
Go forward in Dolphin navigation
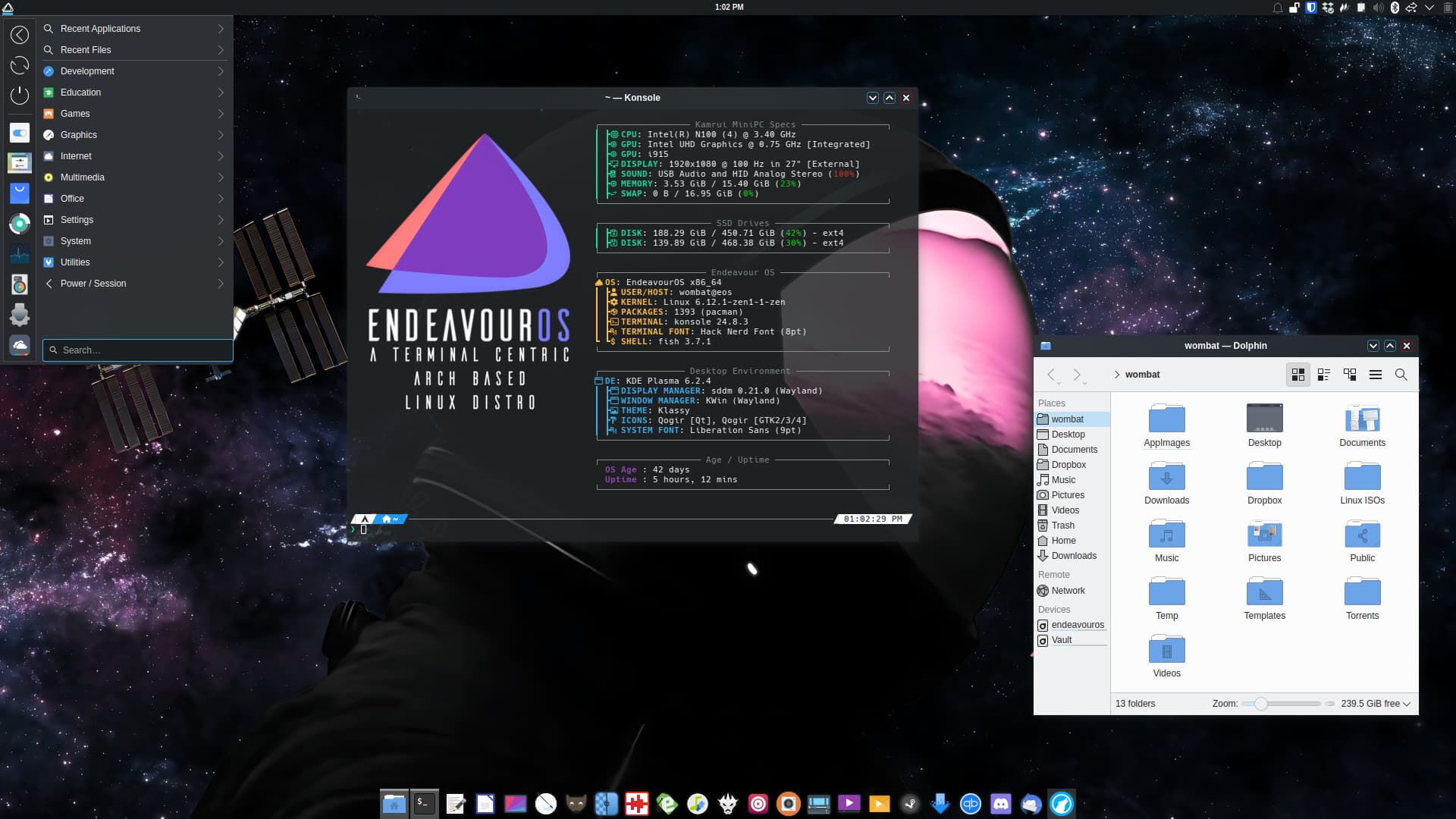(1077, 375)
